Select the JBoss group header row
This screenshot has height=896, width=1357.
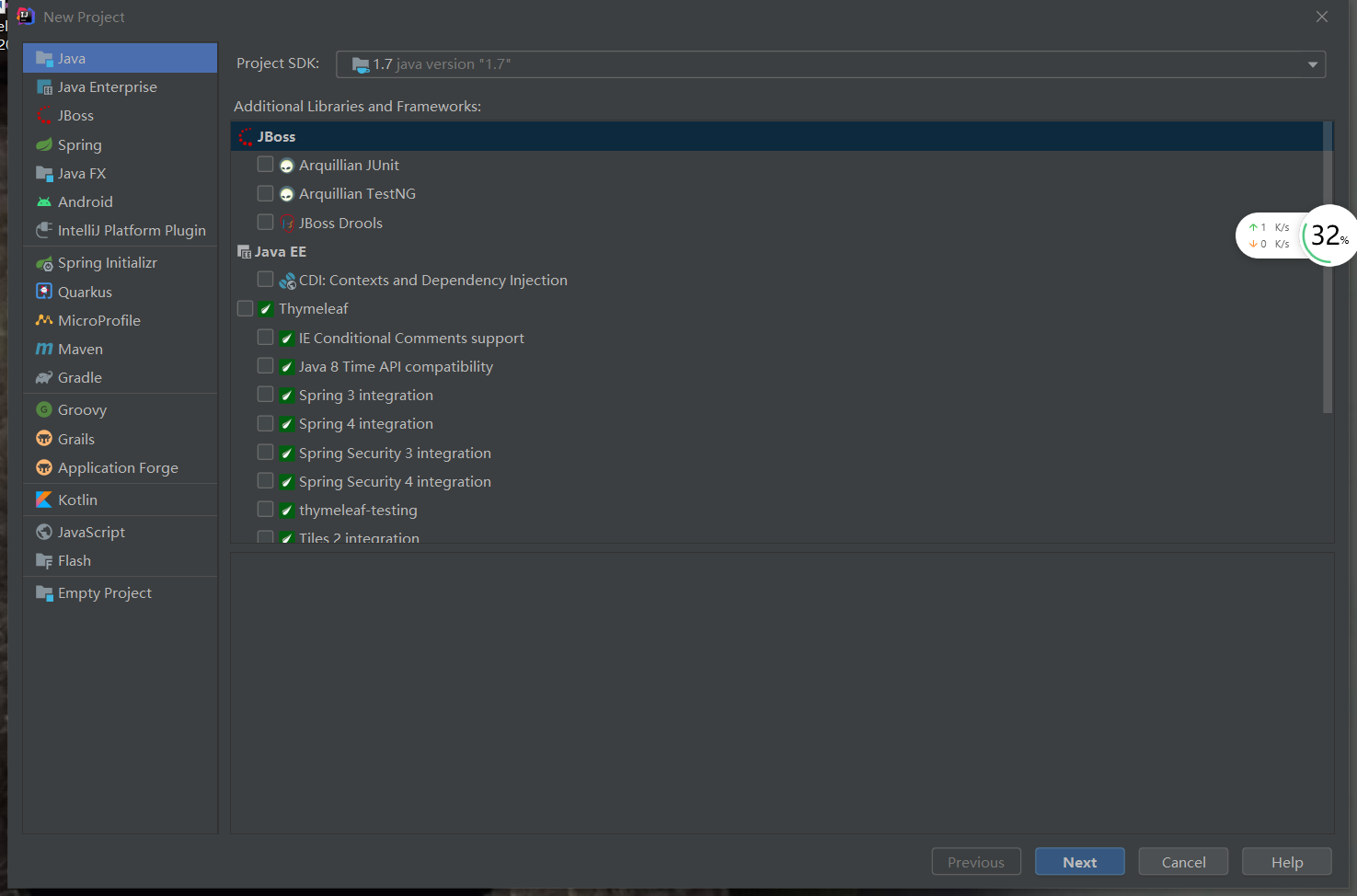click(x=776, y=136)
